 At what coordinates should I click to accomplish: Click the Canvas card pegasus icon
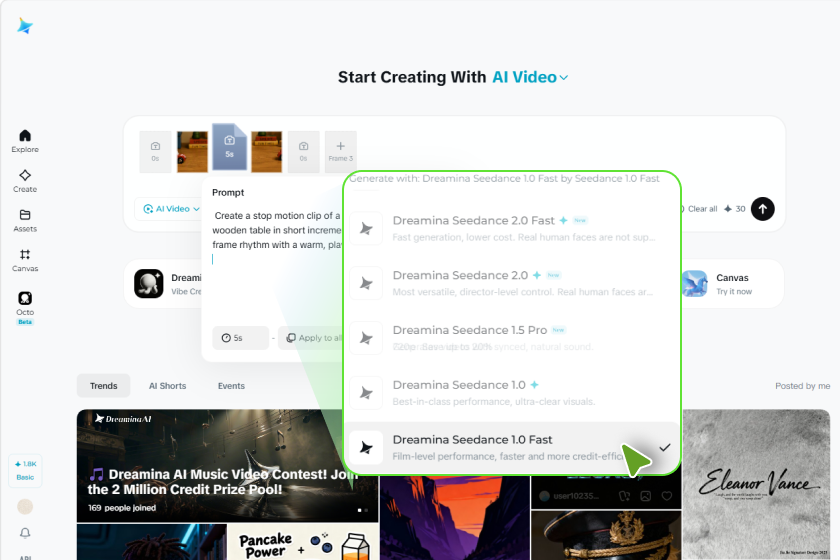(695, 283)
